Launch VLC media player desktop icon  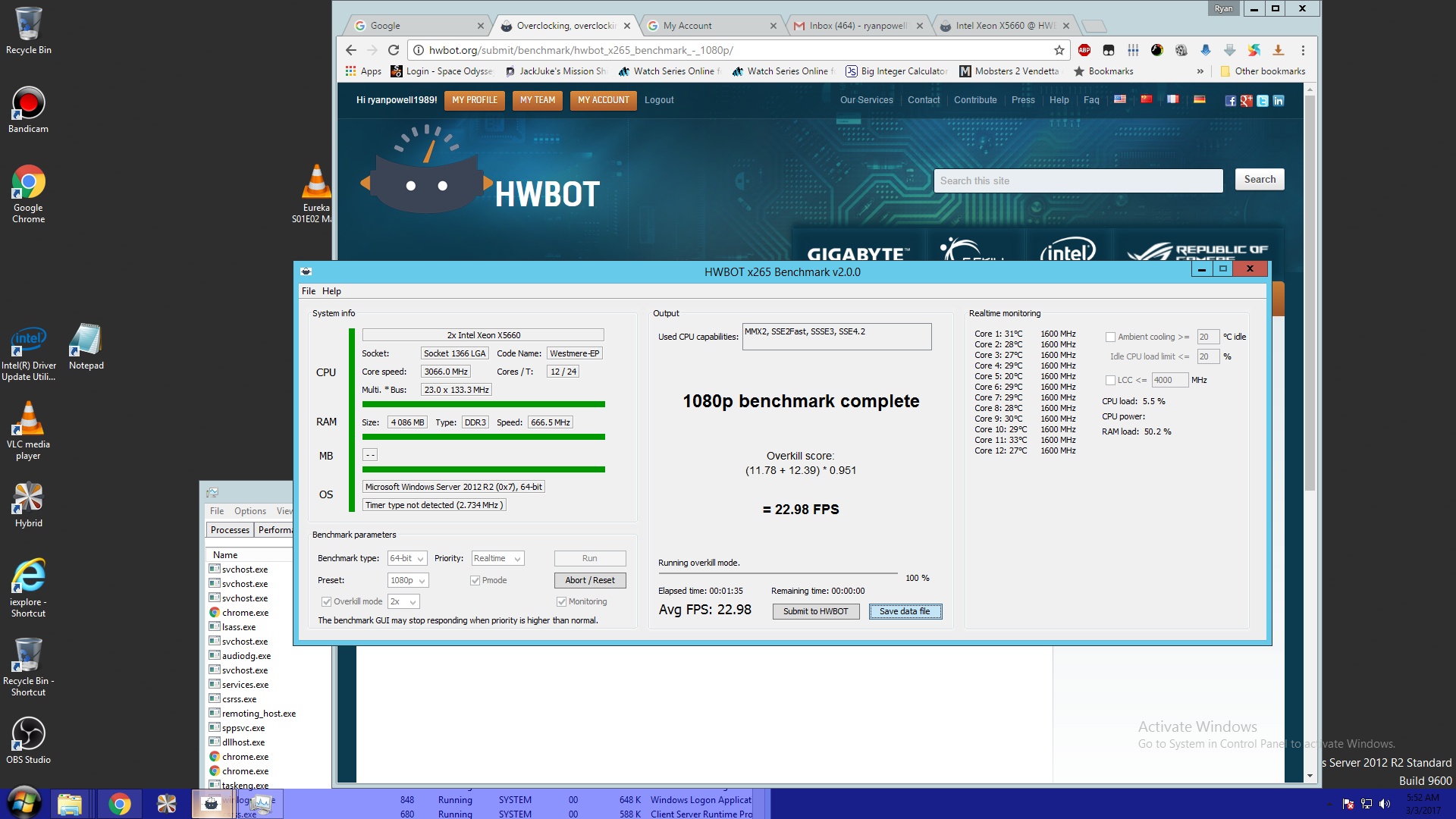point(28,431)
